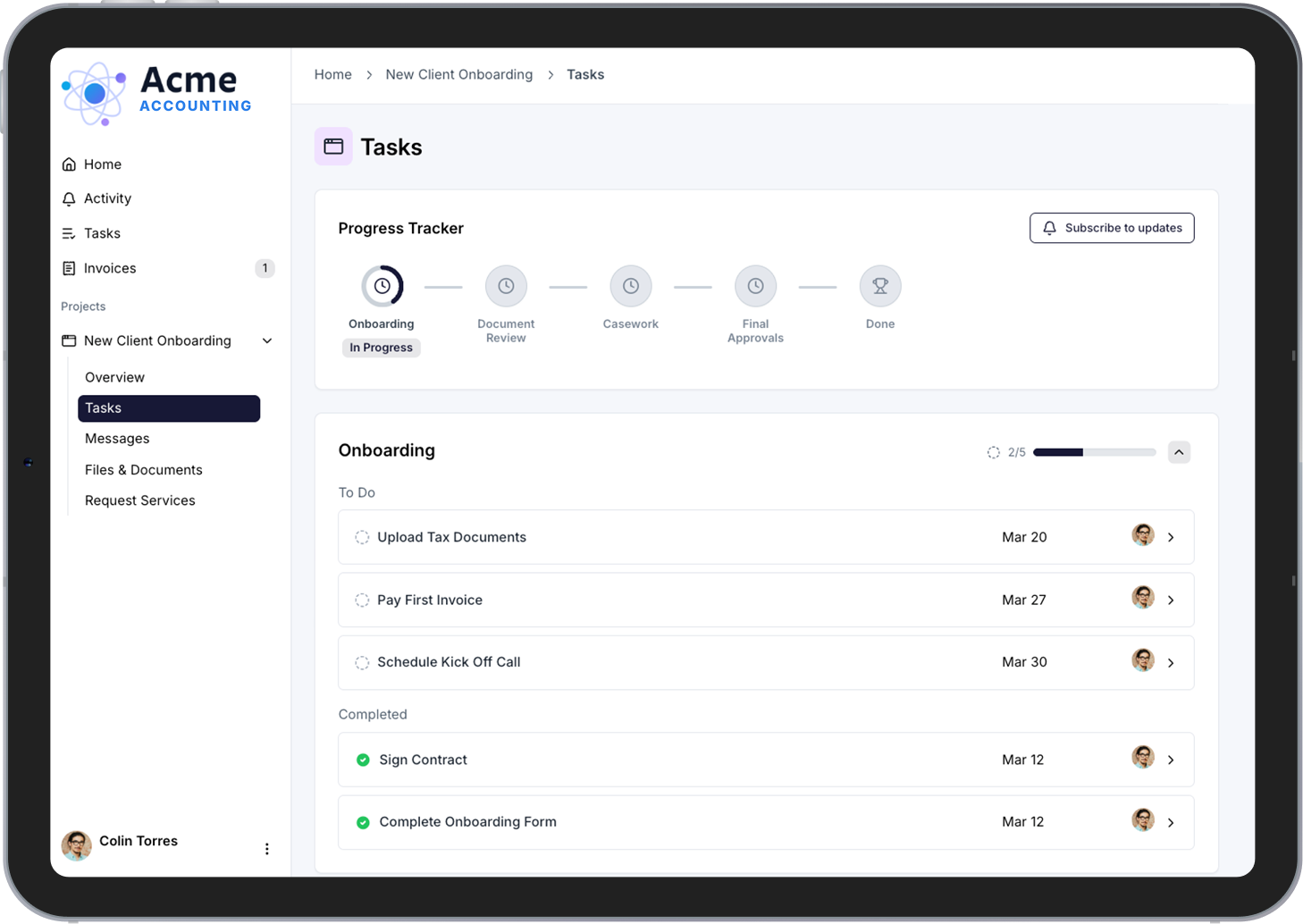Click the Document Review stage clock icon
Viewport: 1303px width, 924px height.
pos(506,286)
